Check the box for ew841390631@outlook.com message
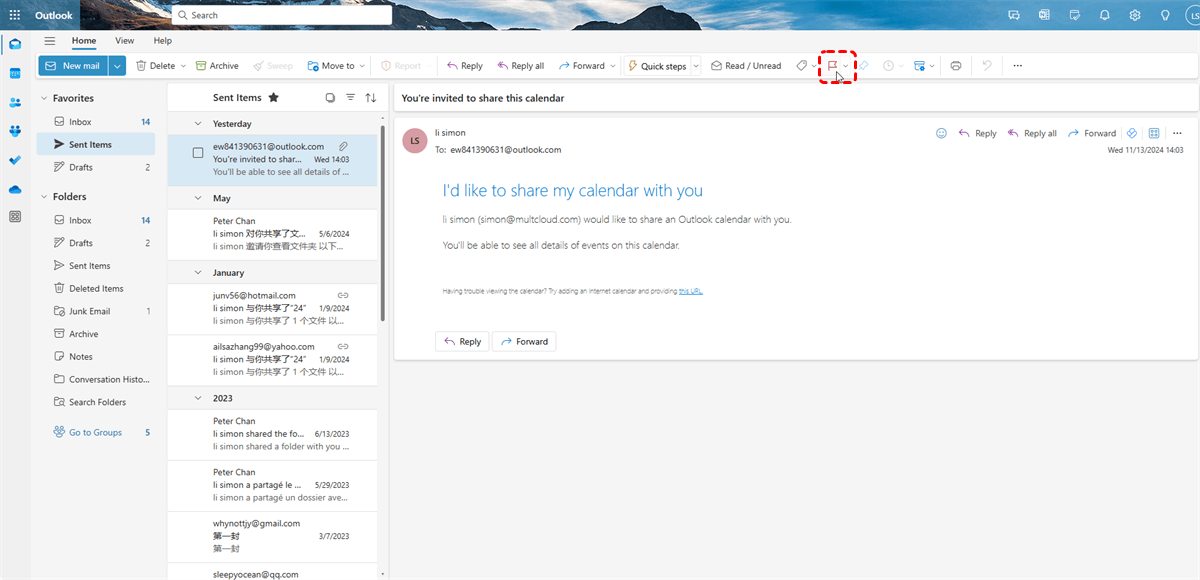Screen dimensions: 1200x580 tap(198, 153)
